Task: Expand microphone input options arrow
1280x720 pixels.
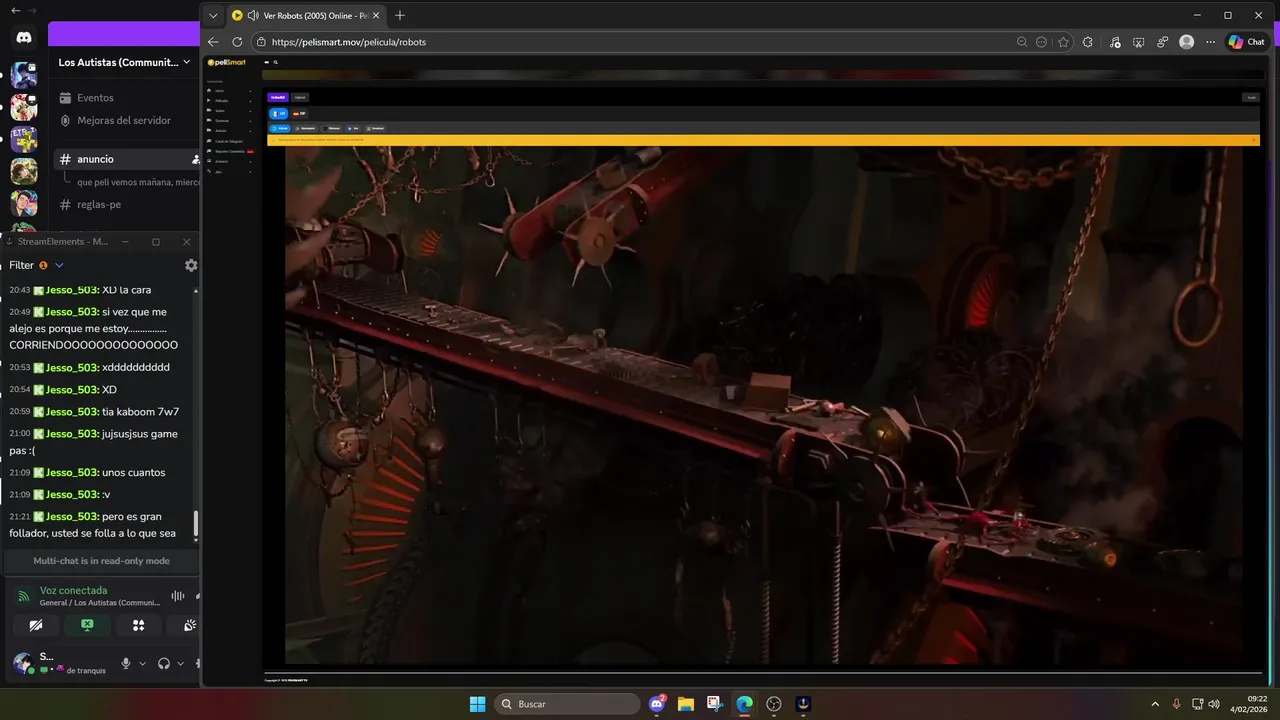Action: pos(143,663)
